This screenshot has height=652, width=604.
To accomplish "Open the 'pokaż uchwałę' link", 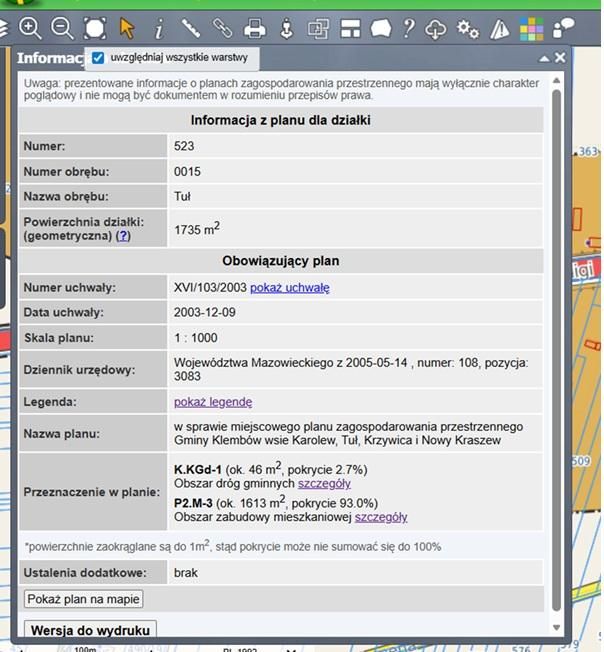I will (x=289, y=288).
